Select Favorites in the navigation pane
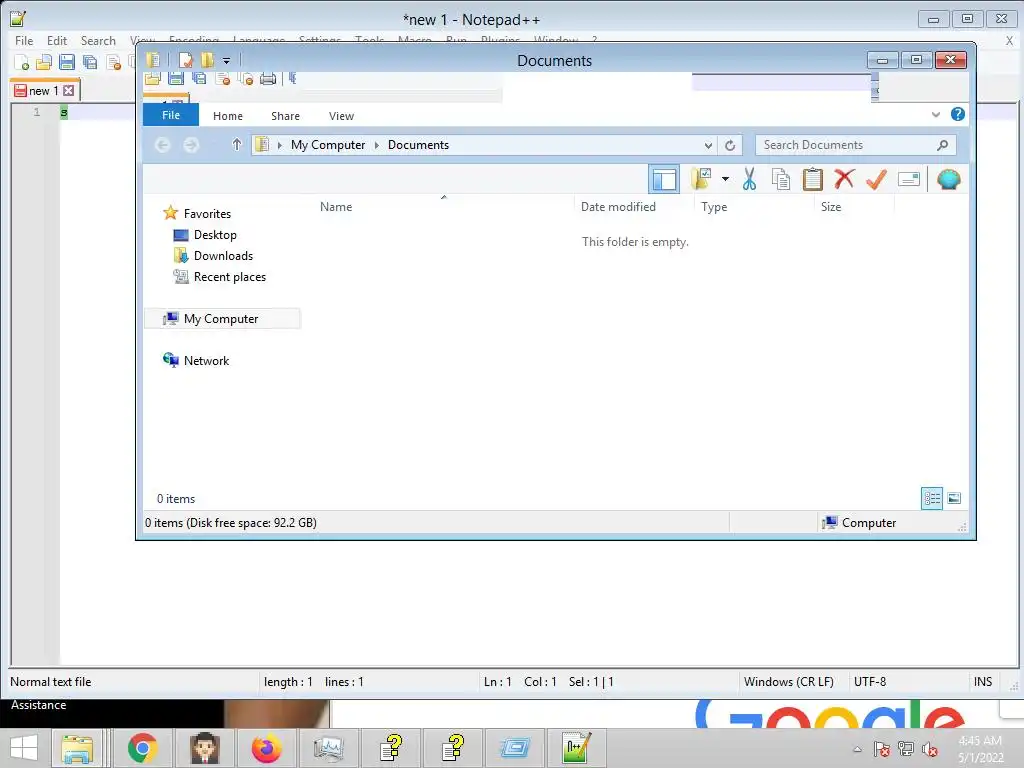1024x768 pixels. [207, 214]
